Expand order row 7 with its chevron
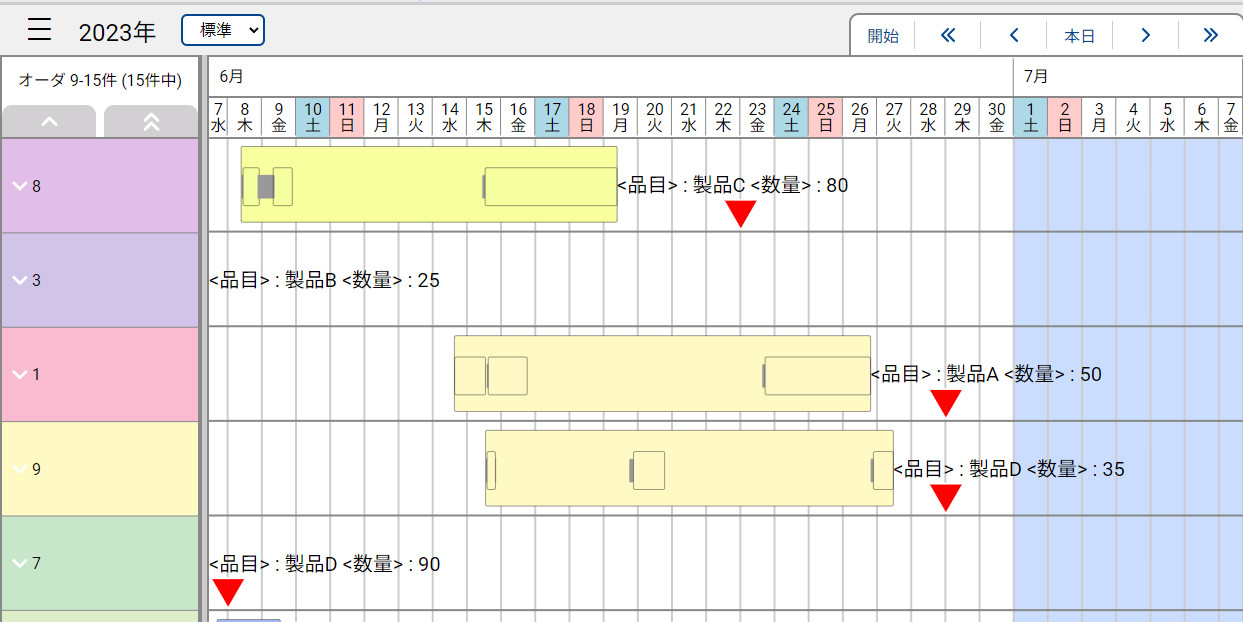Screen dimensions: 1243x622 (20, 563)
